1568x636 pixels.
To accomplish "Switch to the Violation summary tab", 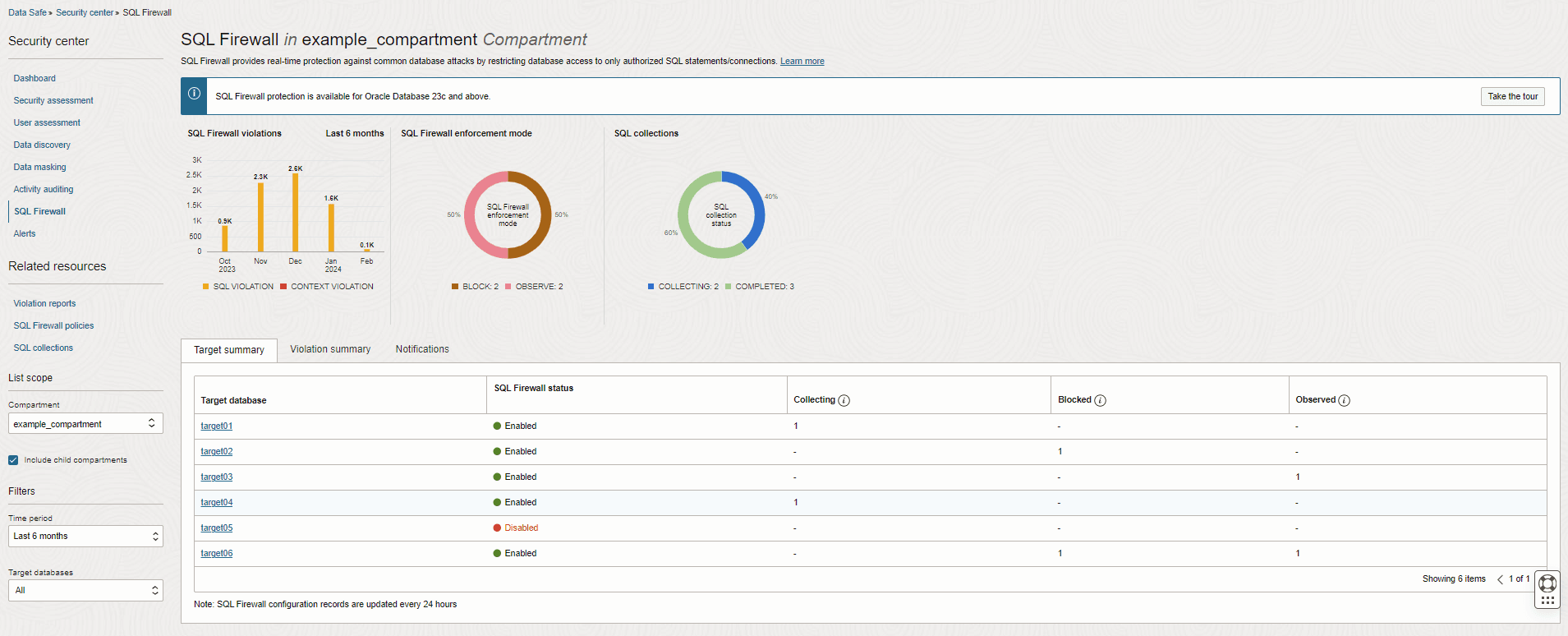I will click(330, 350).
